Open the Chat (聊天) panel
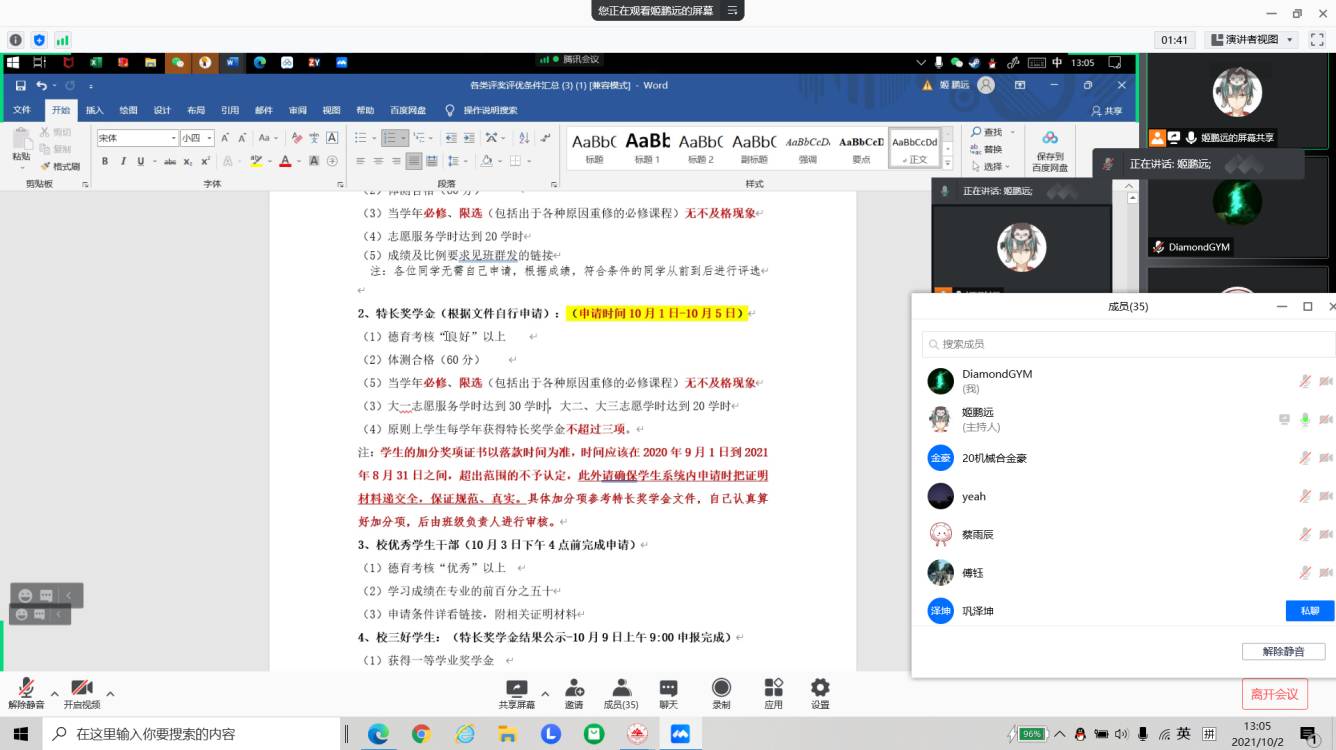 pyautogui.click(x=668, y=693)
